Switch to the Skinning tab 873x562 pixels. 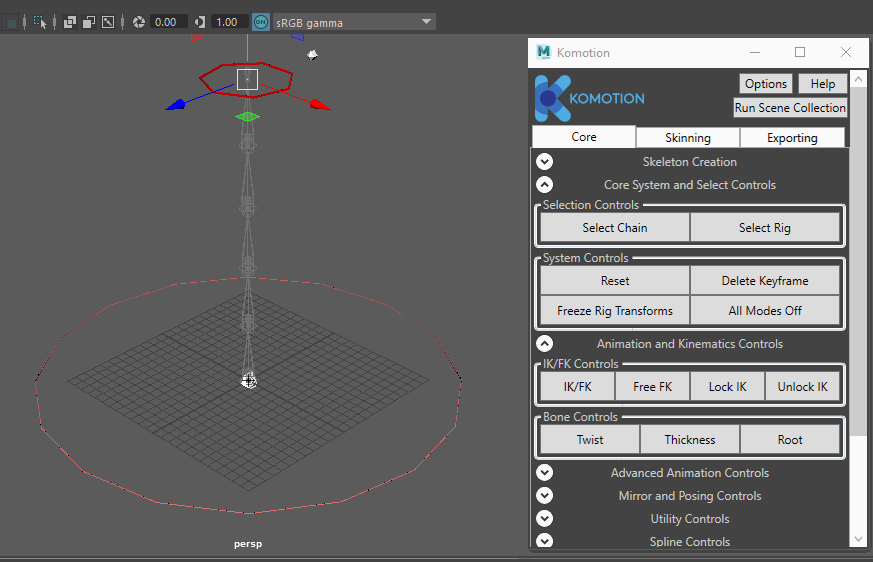688,138
